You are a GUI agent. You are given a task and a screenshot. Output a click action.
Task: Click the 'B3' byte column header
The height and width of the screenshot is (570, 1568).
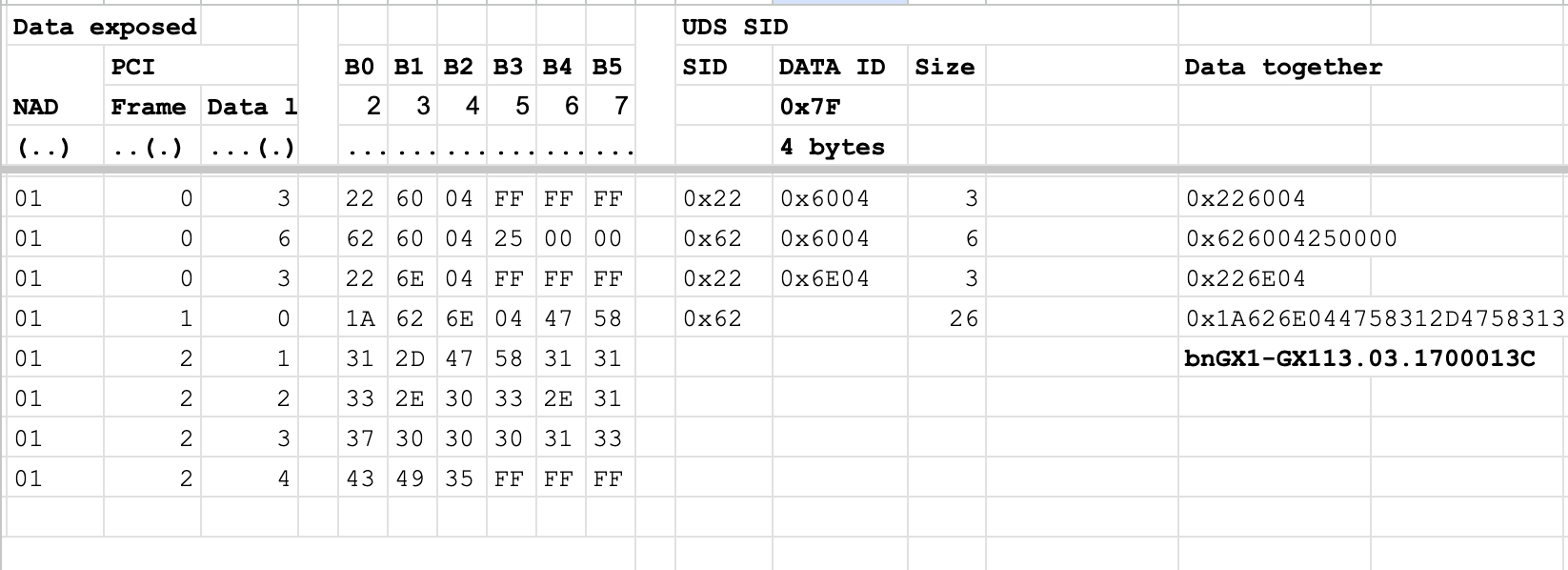[508, 67]
